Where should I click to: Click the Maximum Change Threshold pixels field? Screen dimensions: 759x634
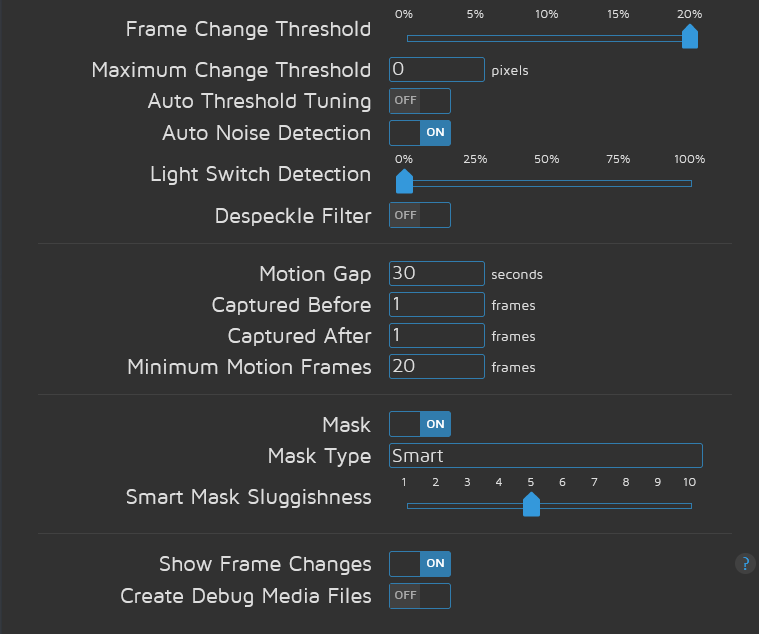click(x=437, y=70)
